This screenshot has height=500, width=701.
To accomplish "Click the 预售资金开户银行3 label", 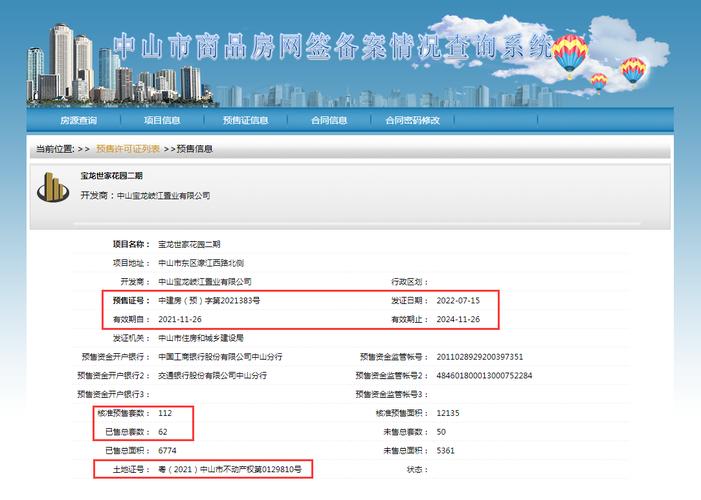I will (114, 394).
